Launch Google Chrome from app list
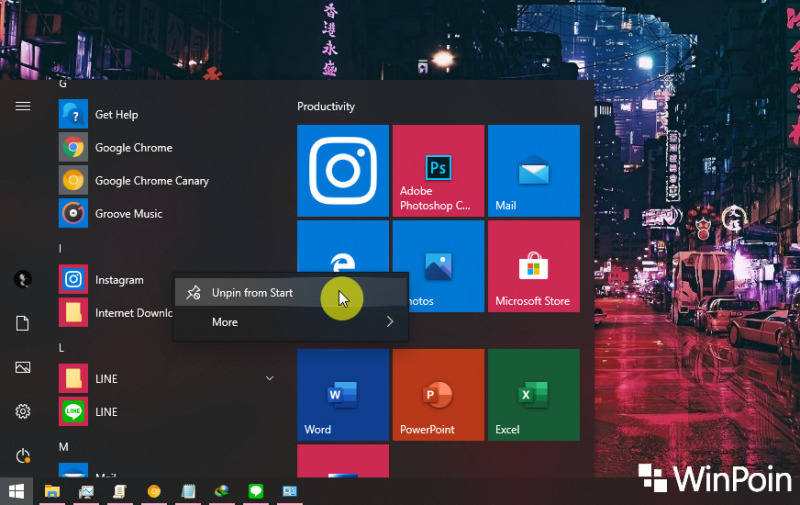Screen dimensions: 800x505 (168, 147)
